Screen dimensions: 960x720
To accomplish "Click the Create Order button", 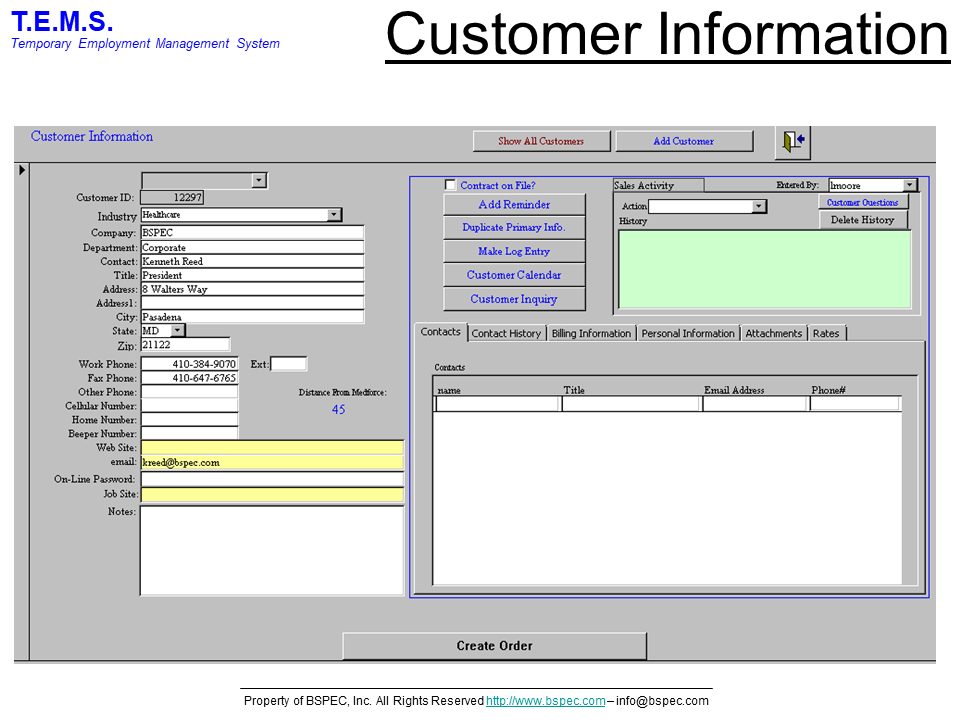I will pyautogui.click(x=494, y=646).
